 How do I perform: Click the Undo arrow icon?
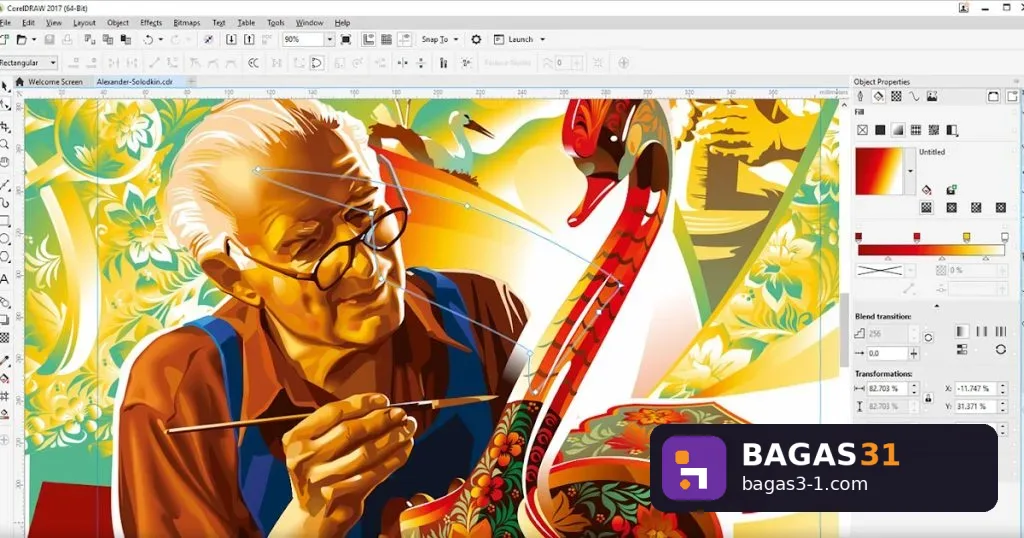pos(148,40)
